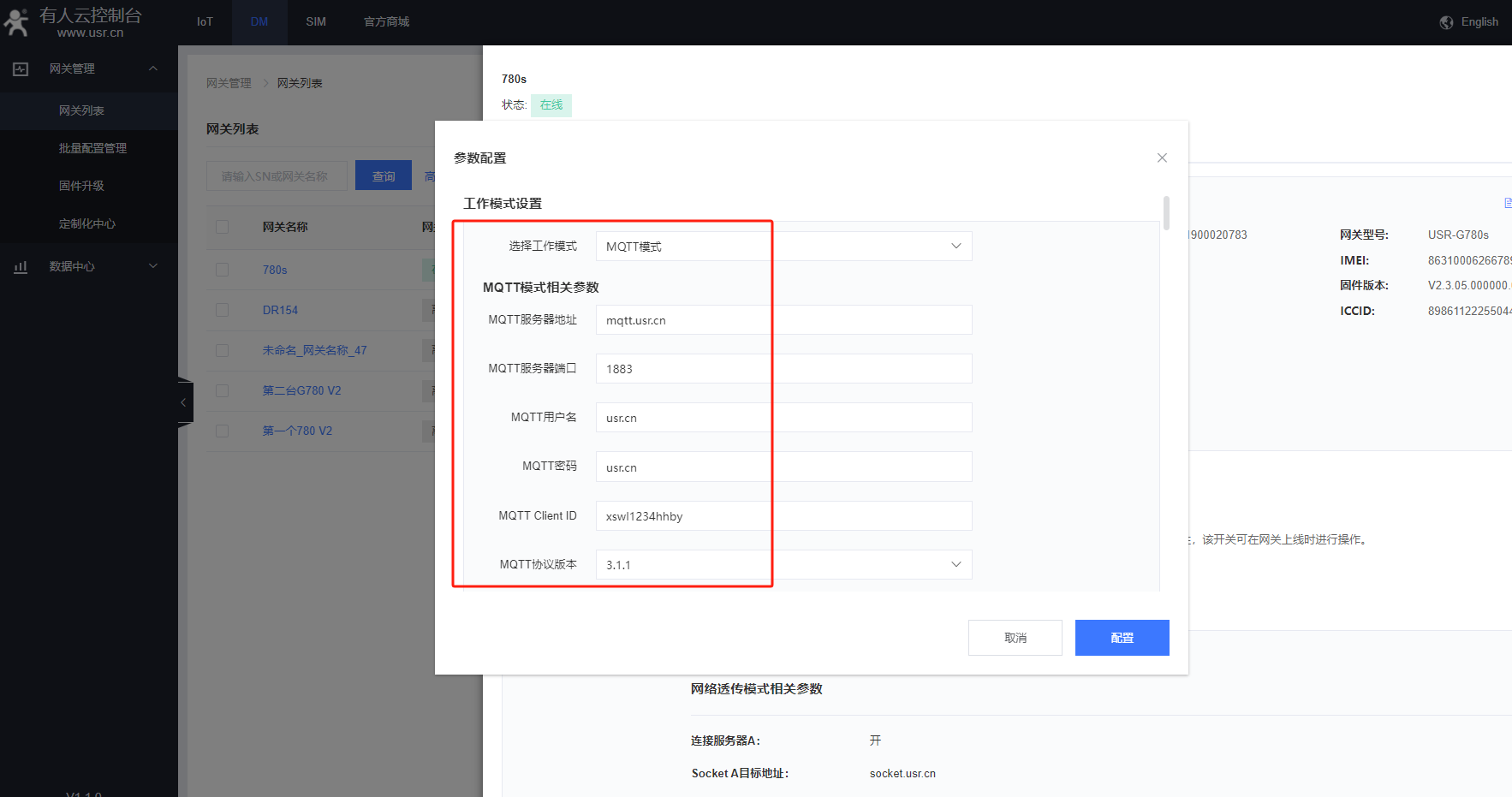Close the parameter configuration dialog

pos(1162,158)
